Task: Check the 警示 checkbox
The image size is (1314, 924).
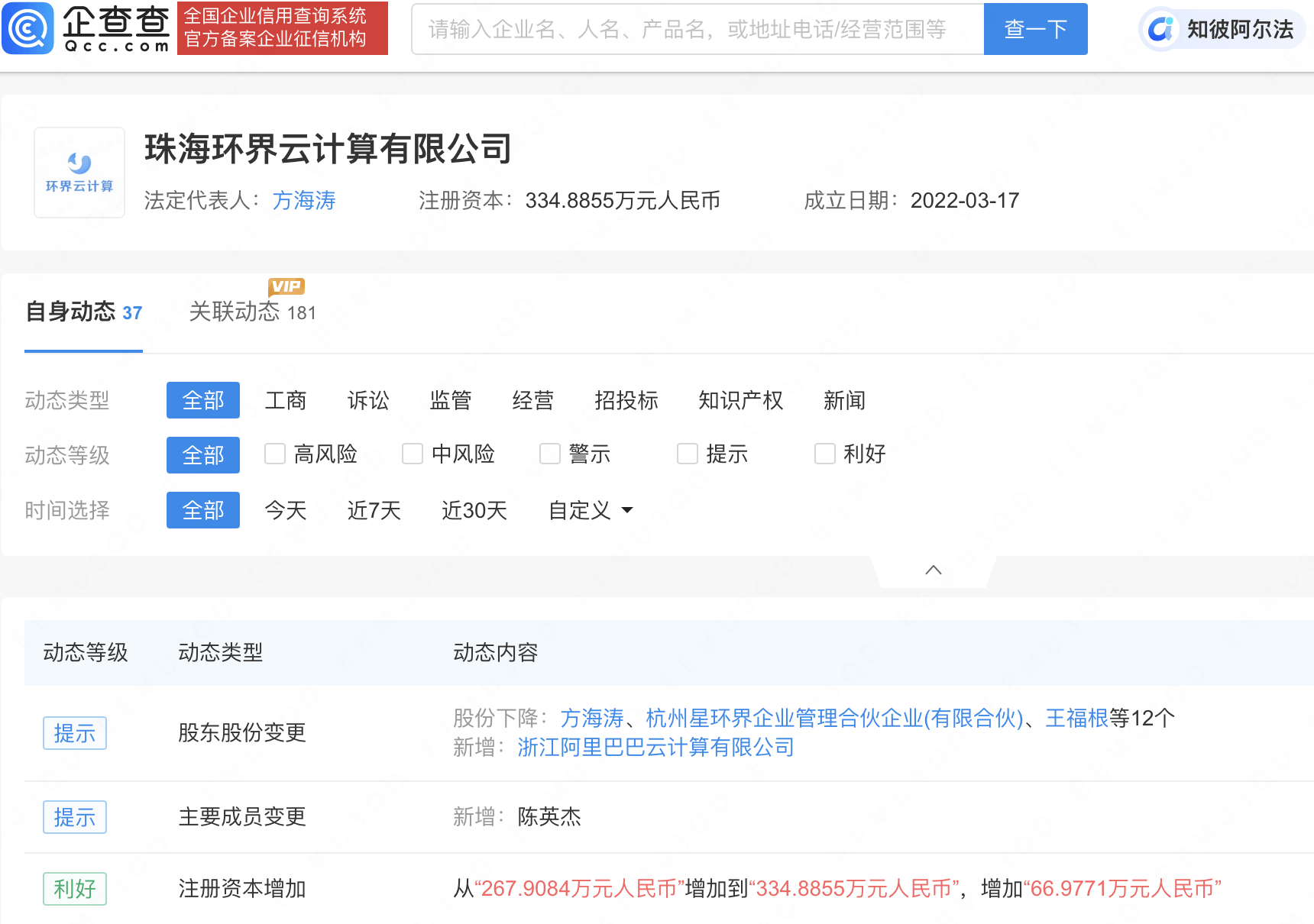Action: pyautogui.click(x=550, y=454)
